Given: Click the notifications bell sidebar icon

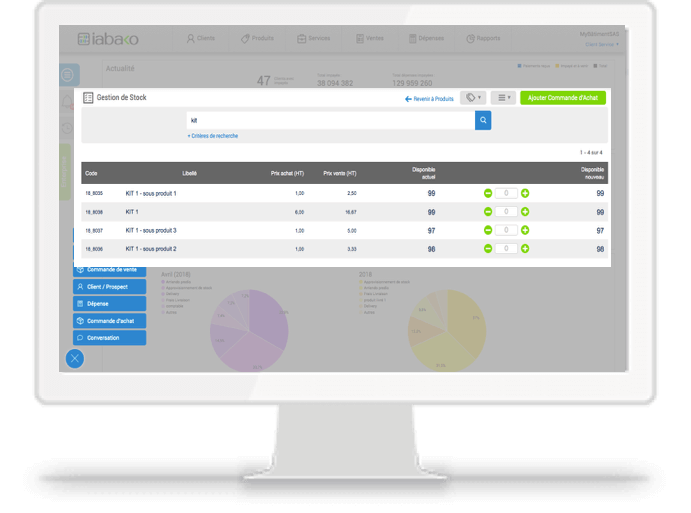Looking at the screenshot, I should click(x=67, y=102).
